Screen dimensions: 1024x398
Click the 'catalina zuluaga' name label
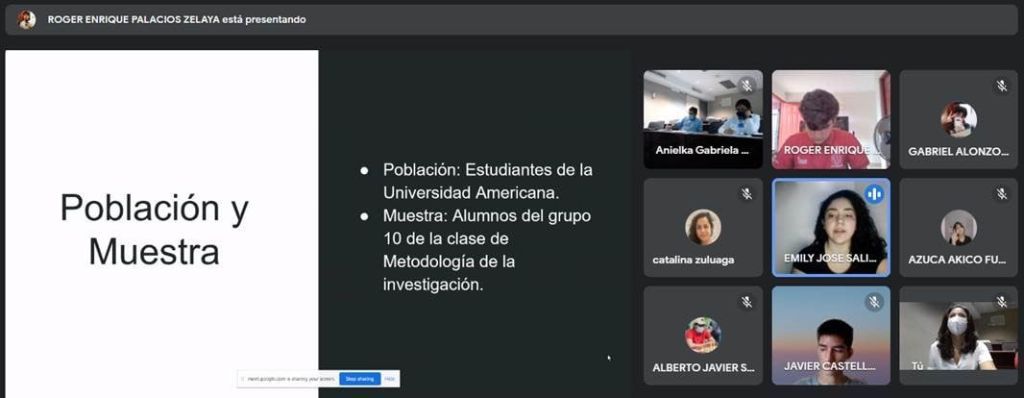tap(693, 260)
